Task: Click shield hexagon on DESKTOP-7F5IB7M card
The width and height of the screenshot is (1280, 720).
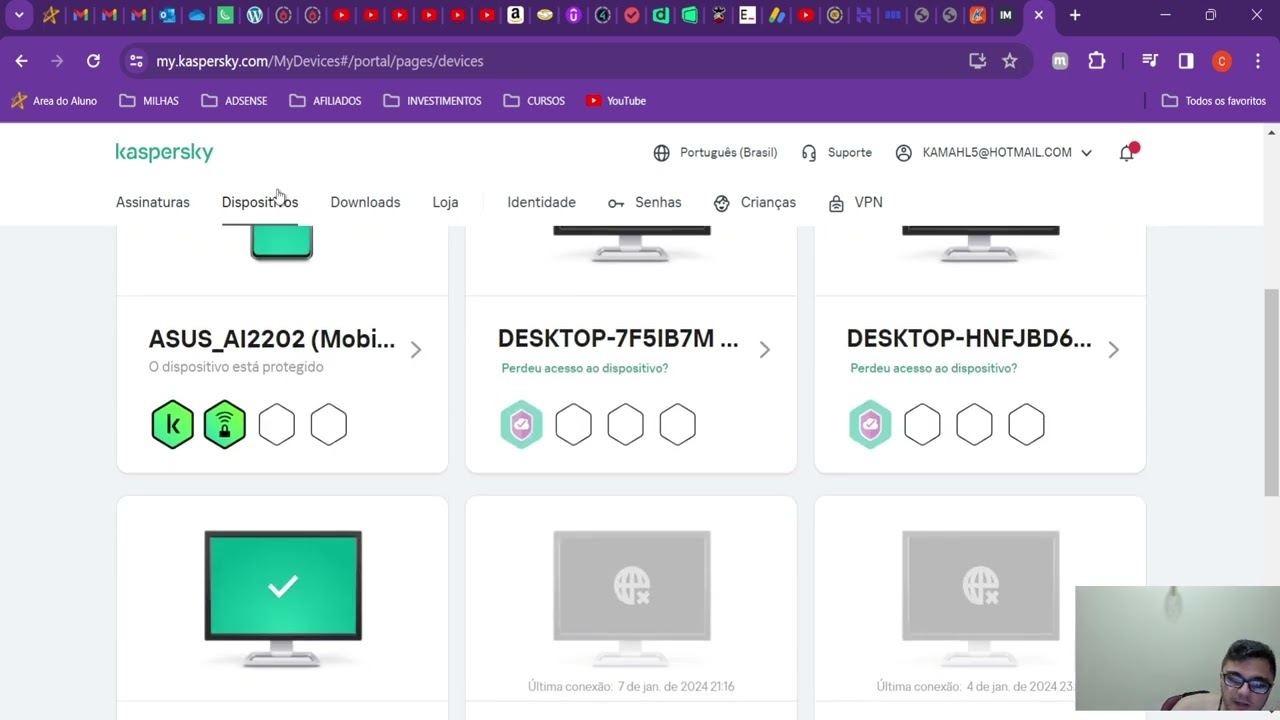Action: (522, 425)
